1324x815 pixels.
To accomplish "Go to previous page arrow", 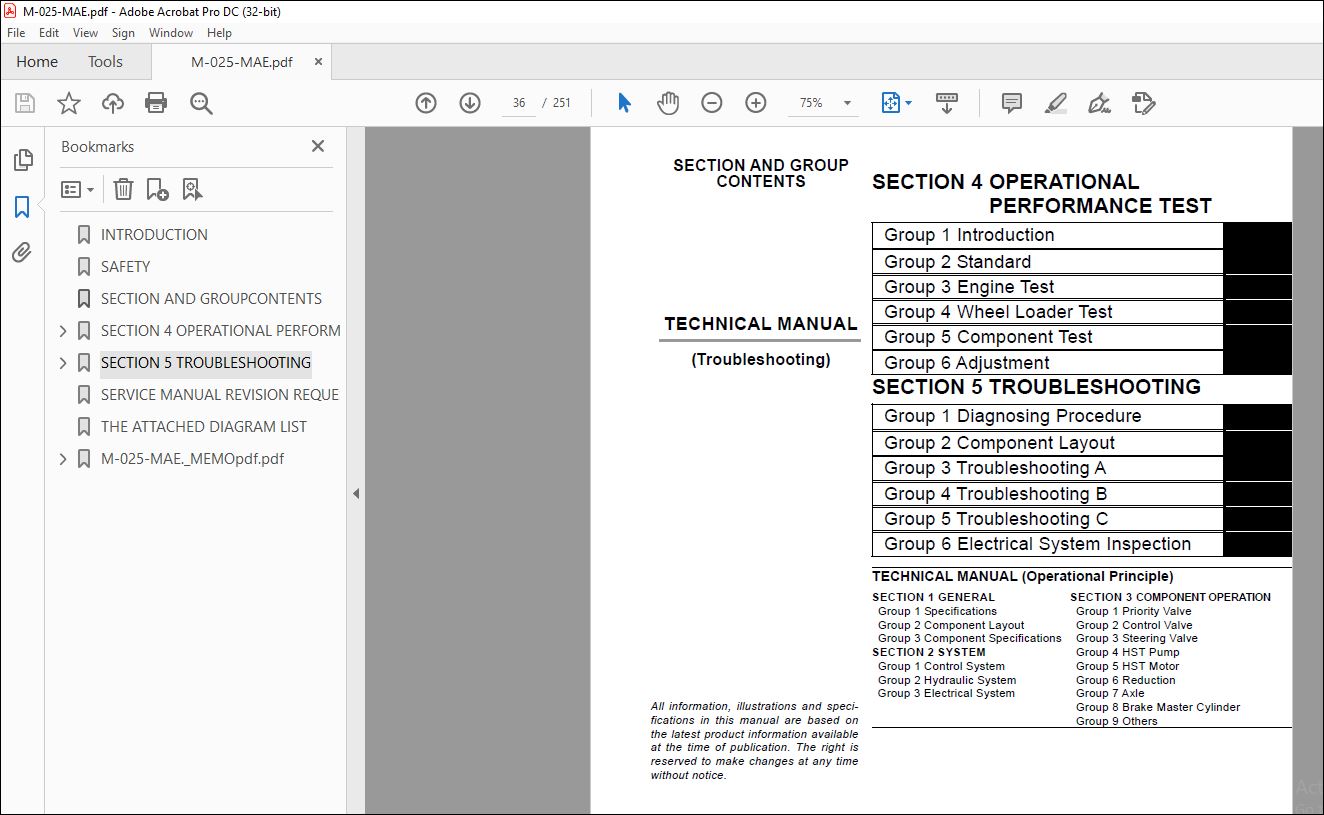I will pyautogui.click(x=426, y=103).
